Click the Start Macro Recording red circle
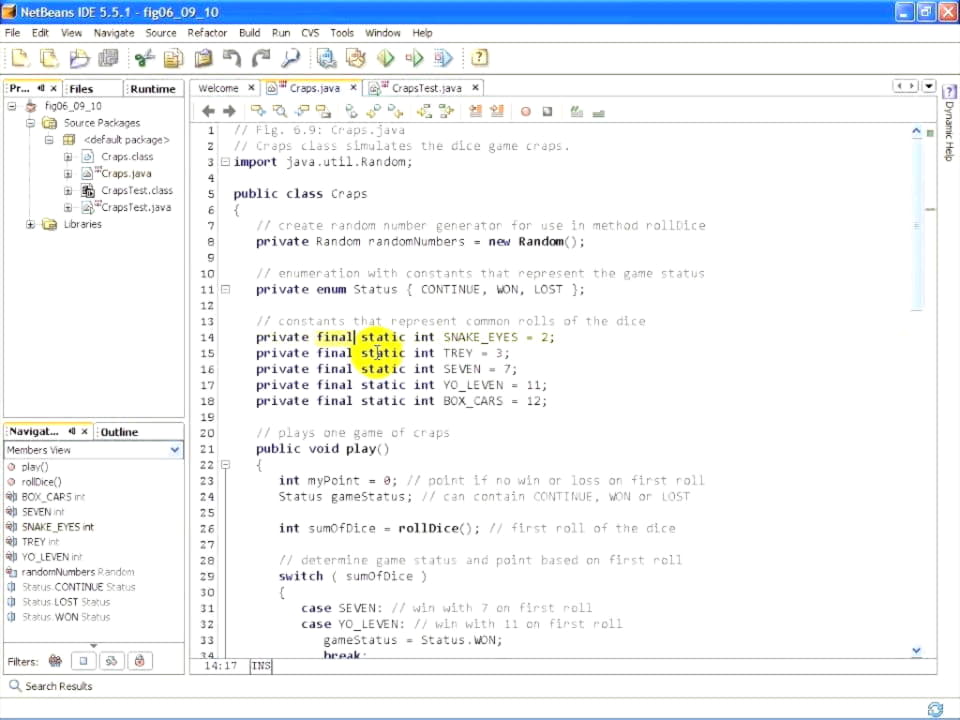 click(x=525, y=111)
